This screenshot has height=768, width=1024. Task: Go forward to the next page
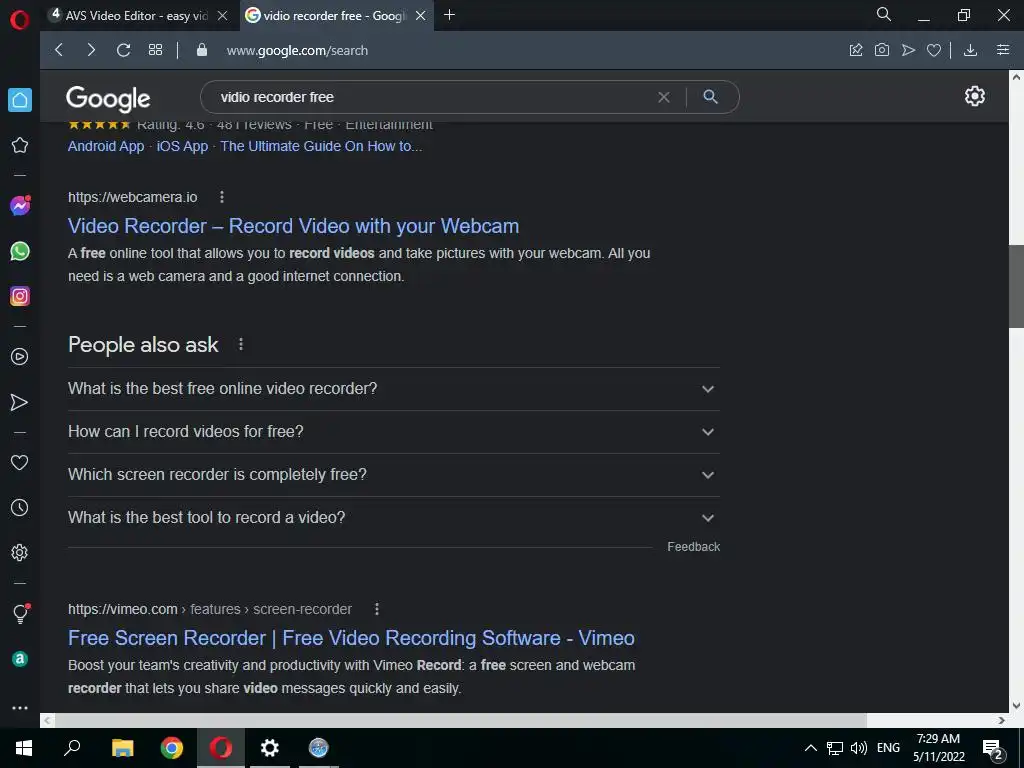click(x=91, y=50)
